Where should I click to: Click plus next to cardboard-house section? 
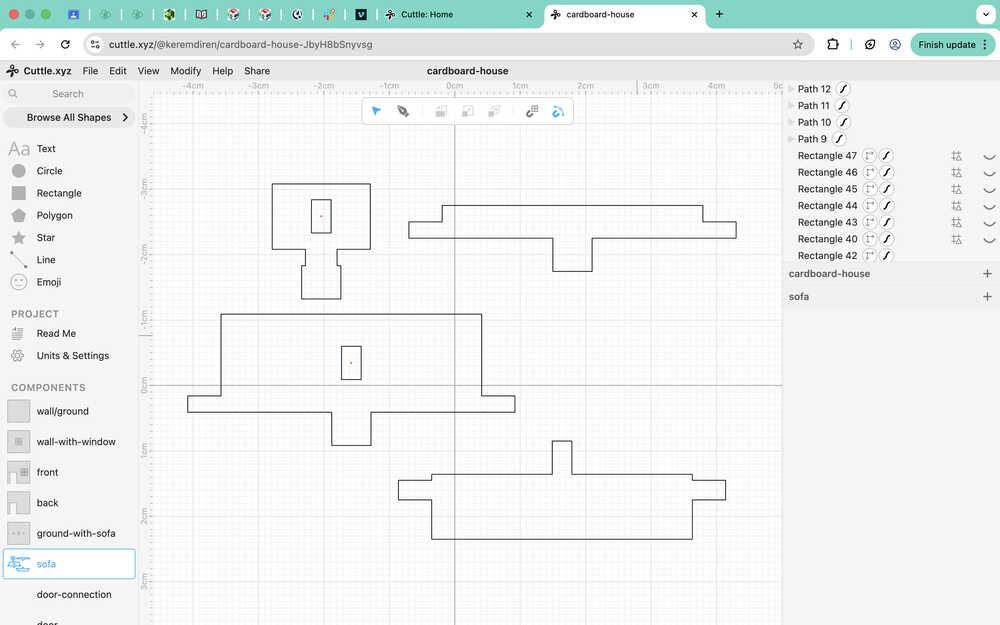point(987,274)
